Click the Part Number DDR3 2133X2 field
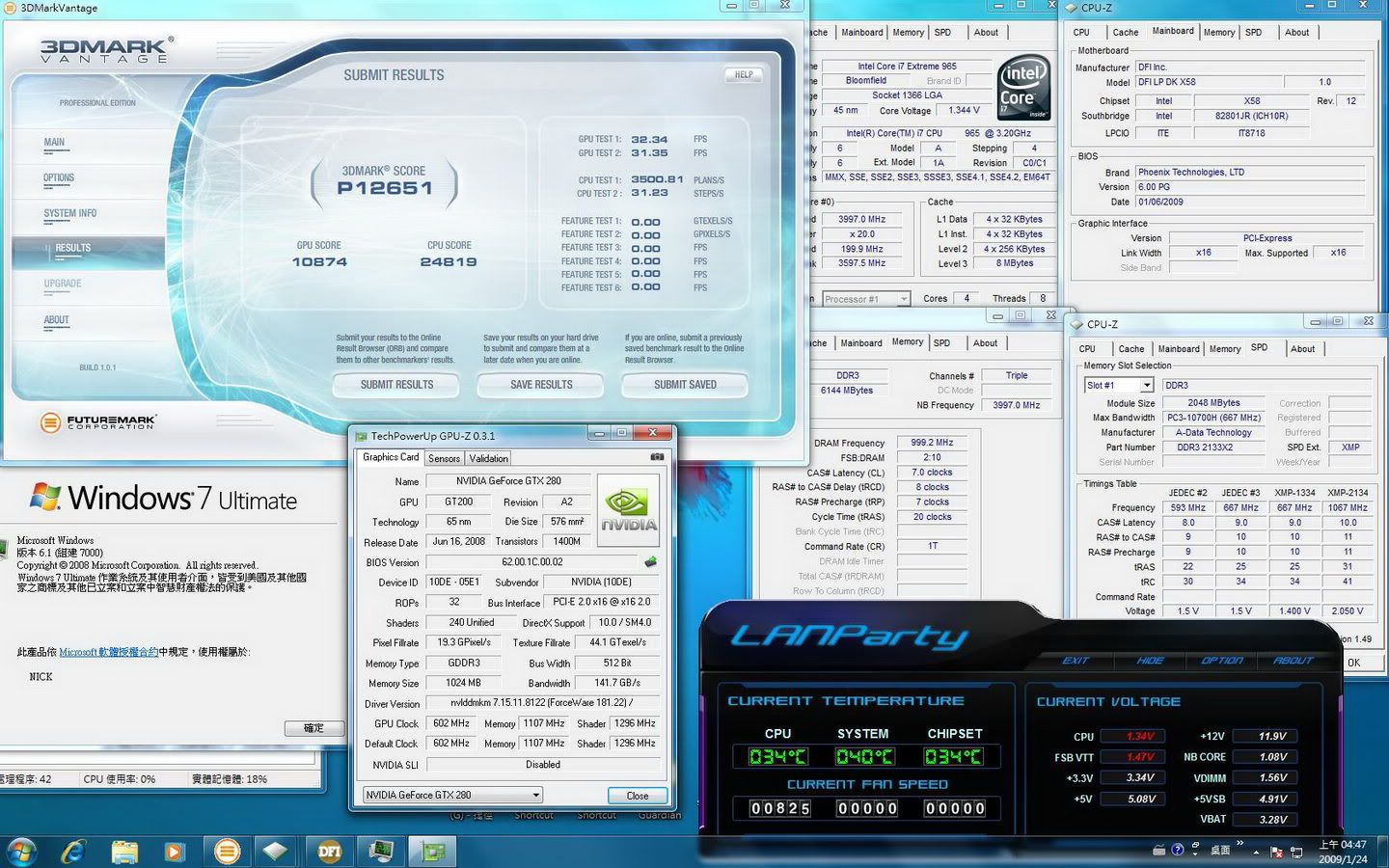 pyautogui.click(x=1213, y=448)
